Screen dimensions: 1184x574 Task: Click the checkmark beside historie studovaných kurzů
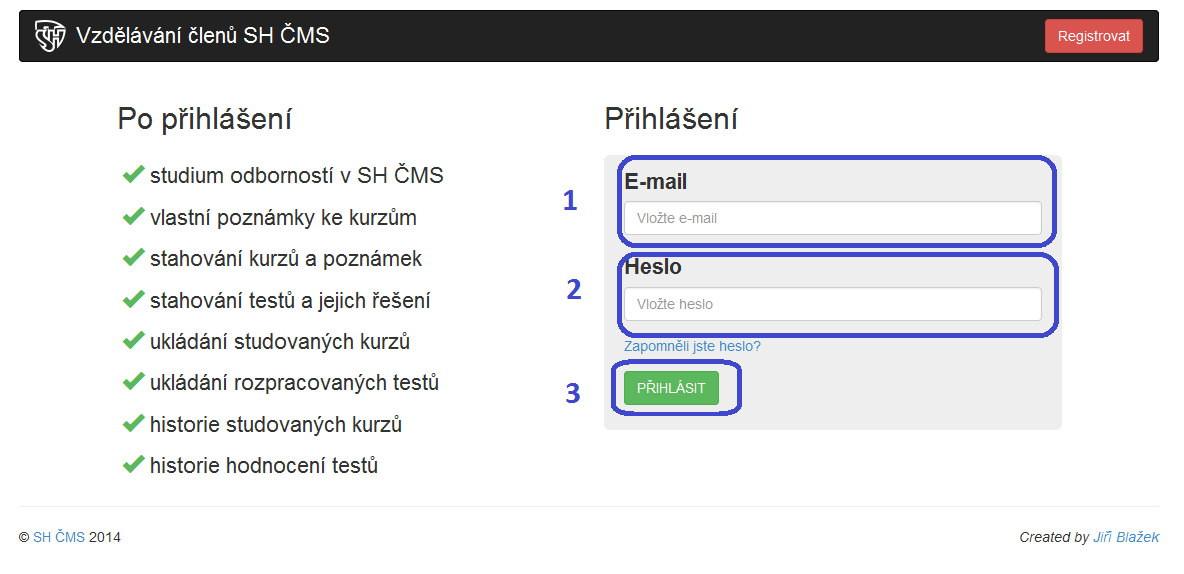[x=133, y=424]
